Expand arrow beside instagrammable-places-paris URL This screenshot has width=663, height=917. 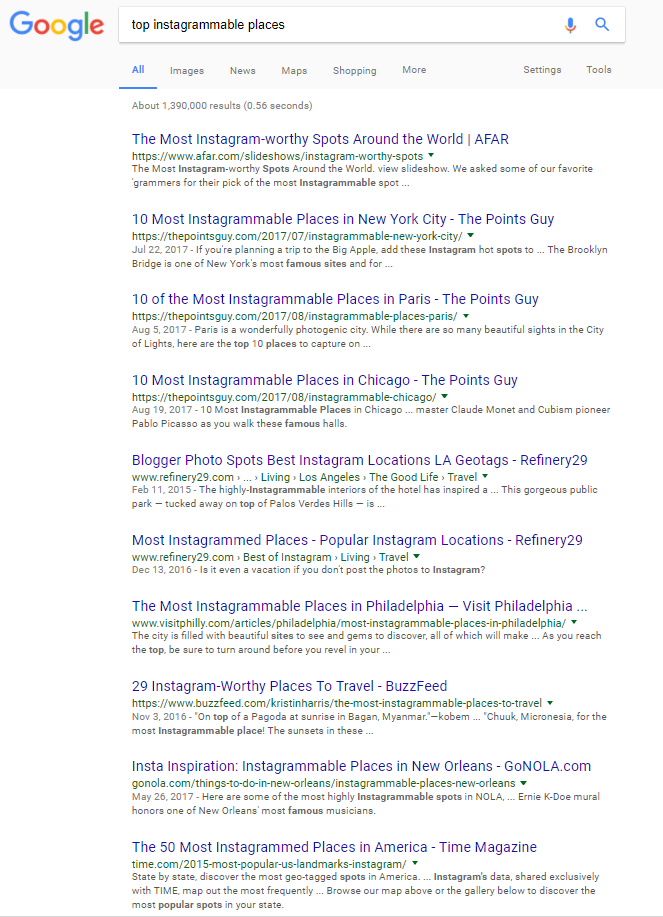tap(466, 316)
